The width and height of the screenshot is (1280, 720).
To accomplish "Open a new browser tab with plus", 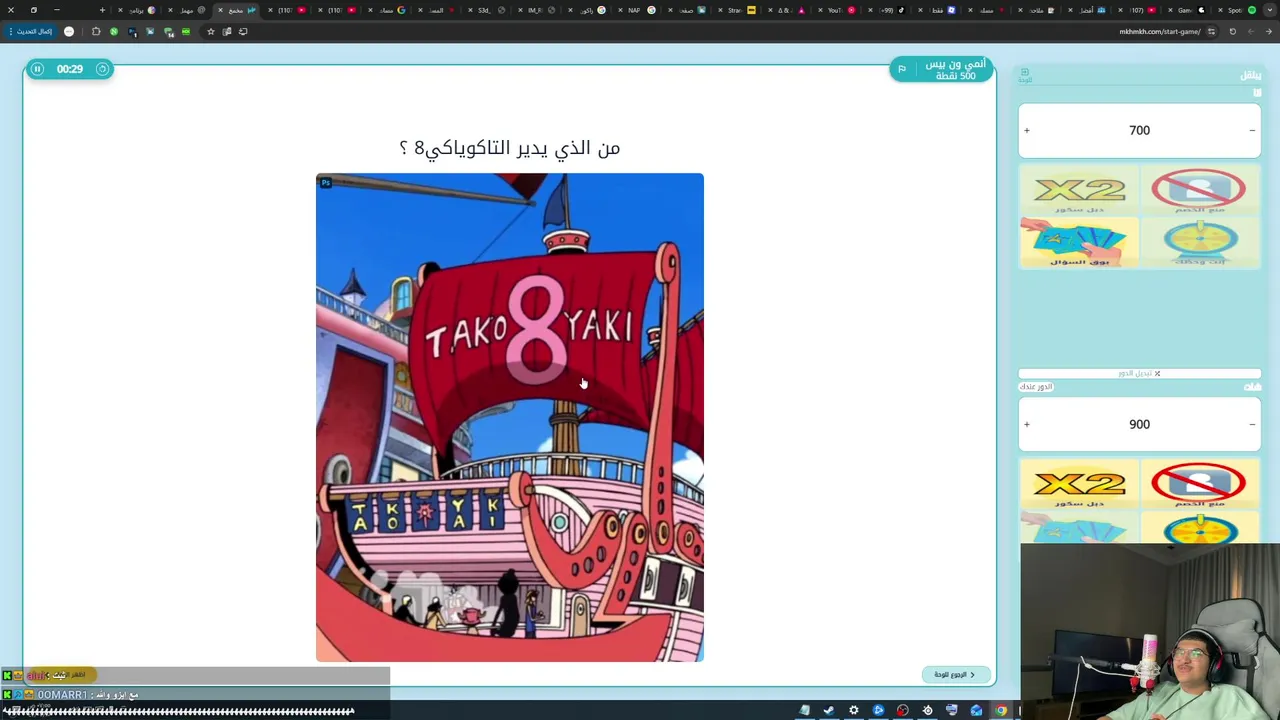I will [102, 10].
